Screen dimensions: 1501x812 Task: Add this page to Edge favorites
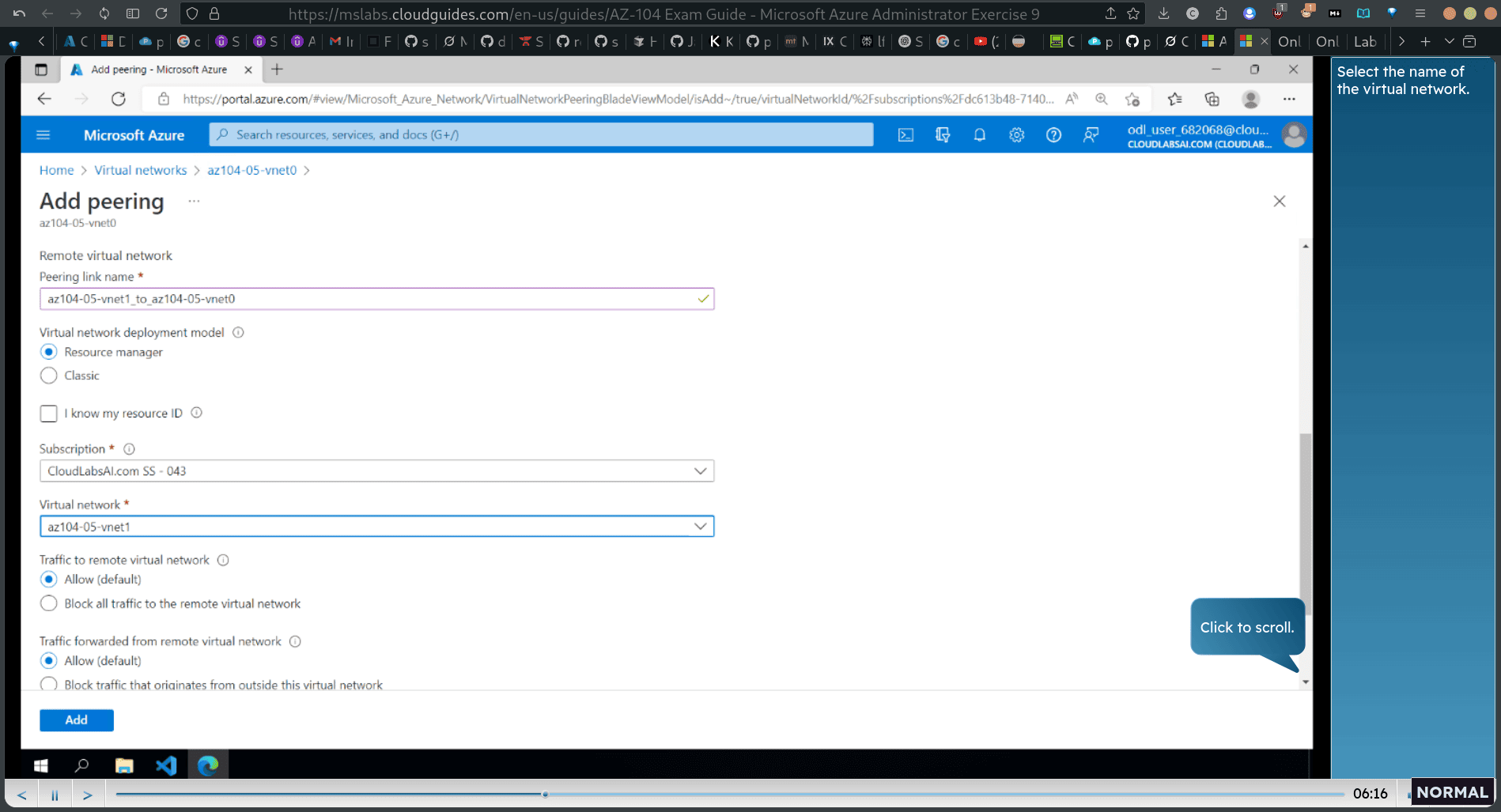click(1132, 99)
